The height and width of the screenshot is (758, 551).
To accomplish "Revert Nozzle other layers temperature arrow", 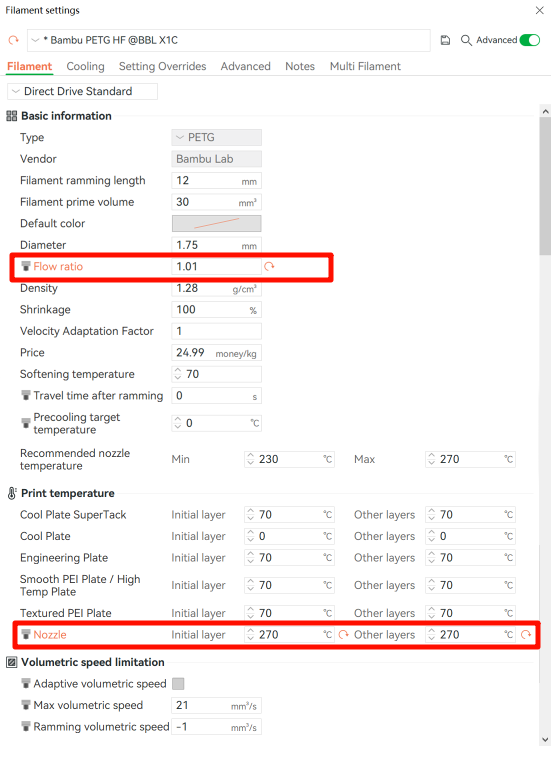I will point(526,634).
